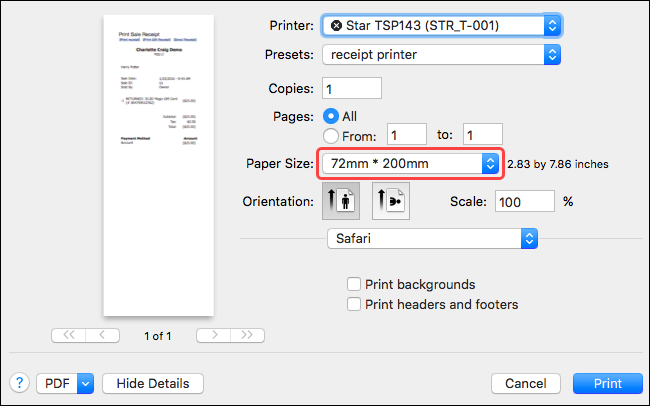This screenshot has width=650, height=406.
Task: Open the PDF dropdown arrow menu
Action: (85, 384)
